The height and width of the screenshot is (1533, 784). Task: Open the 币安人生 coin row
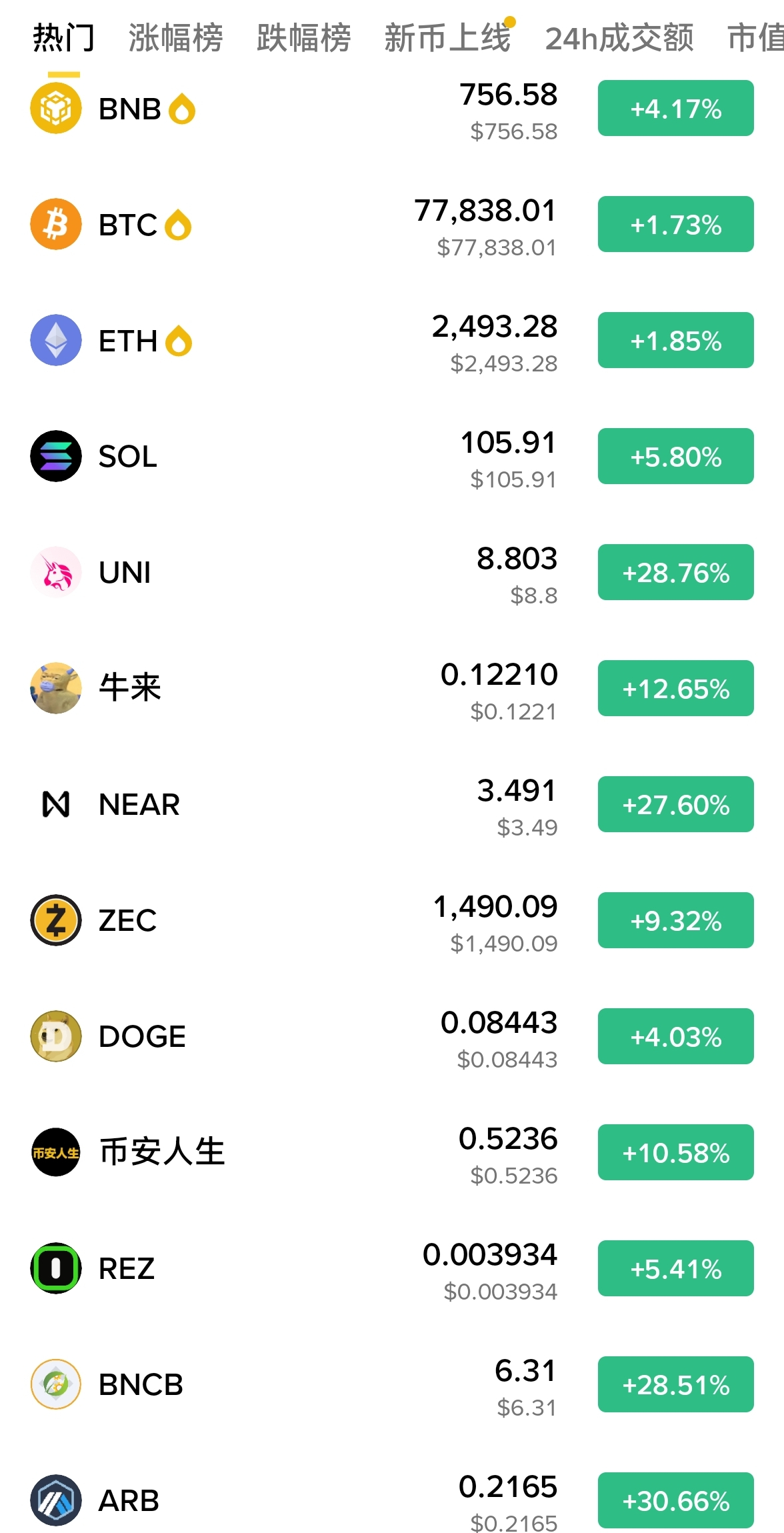click(x=392, y=1152)
